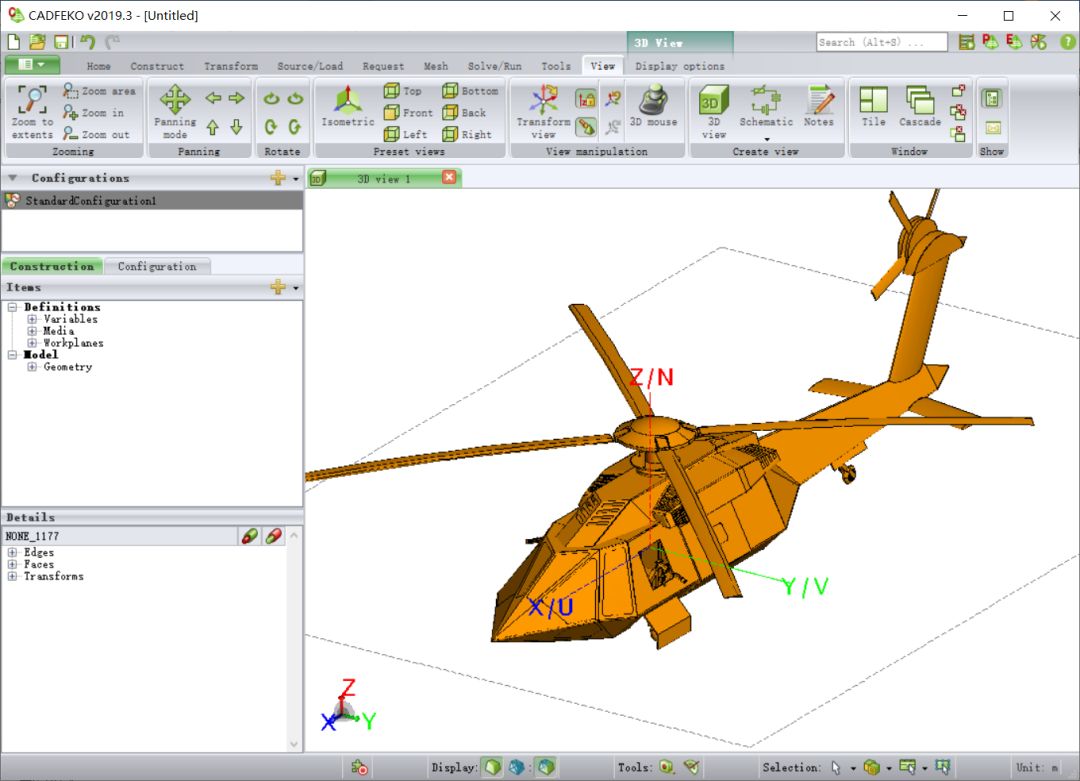
Task: Collapse the Configurations panel triangle
Action: click(12, 178)
